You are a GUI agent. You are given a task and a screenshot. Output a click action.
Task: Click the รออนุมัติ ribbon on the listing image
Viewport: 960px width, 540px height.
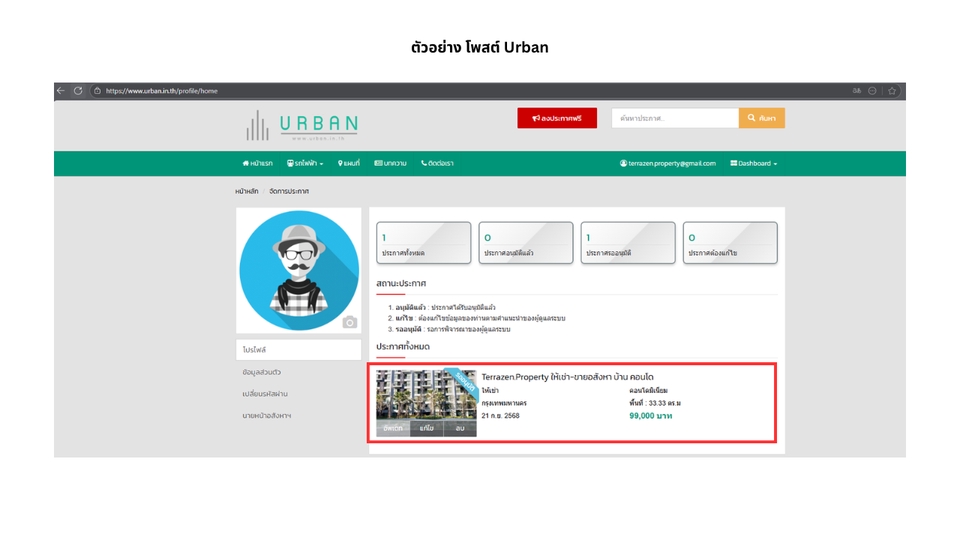coord(465,383)
